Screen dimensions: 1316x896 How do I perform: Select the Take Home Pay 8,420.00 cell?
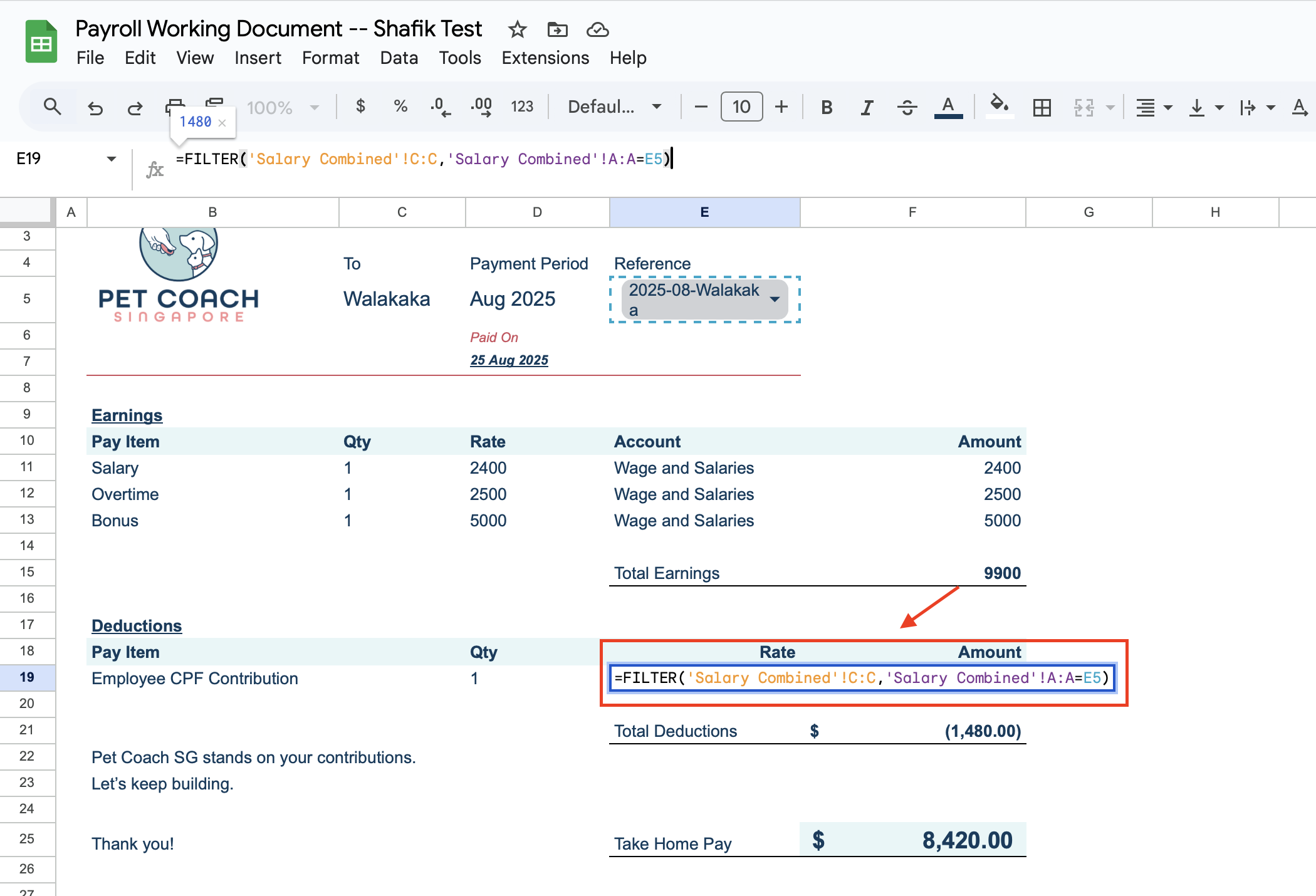912,840
